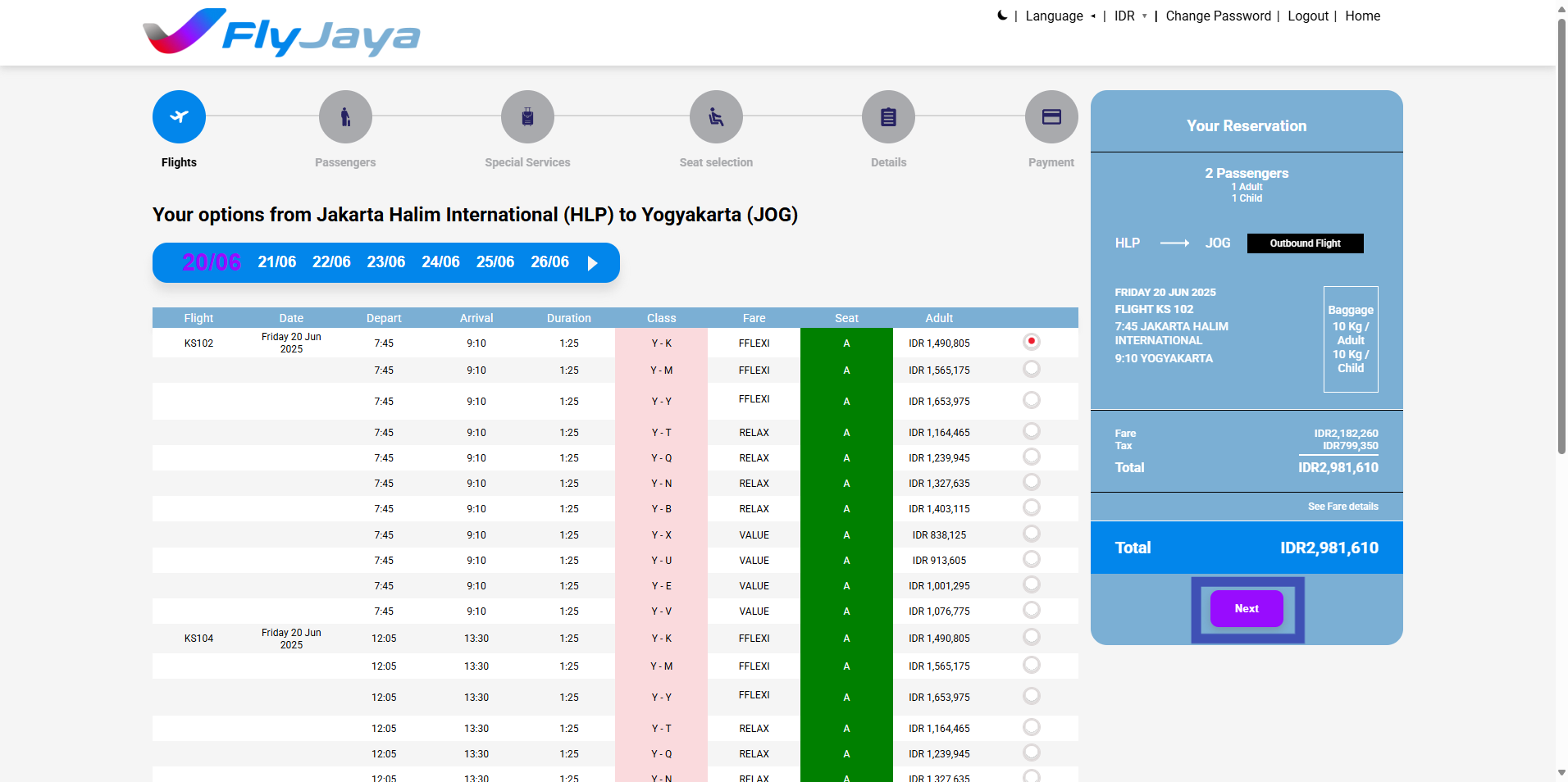Click the purple Next button
This screenshot has height=782, width=1568.
pyautogui.click(x=1247, y=609)
